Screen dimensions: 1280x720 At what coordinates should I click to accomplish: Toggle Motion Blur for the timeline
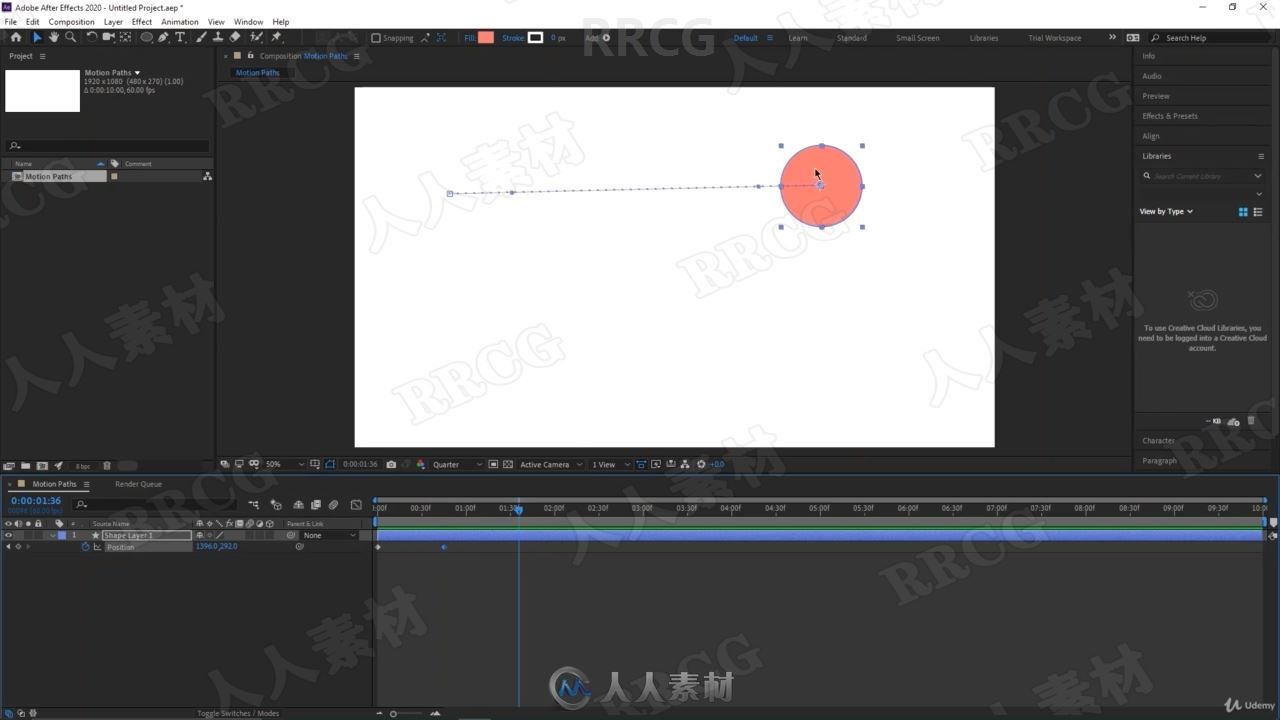[334, 505]
